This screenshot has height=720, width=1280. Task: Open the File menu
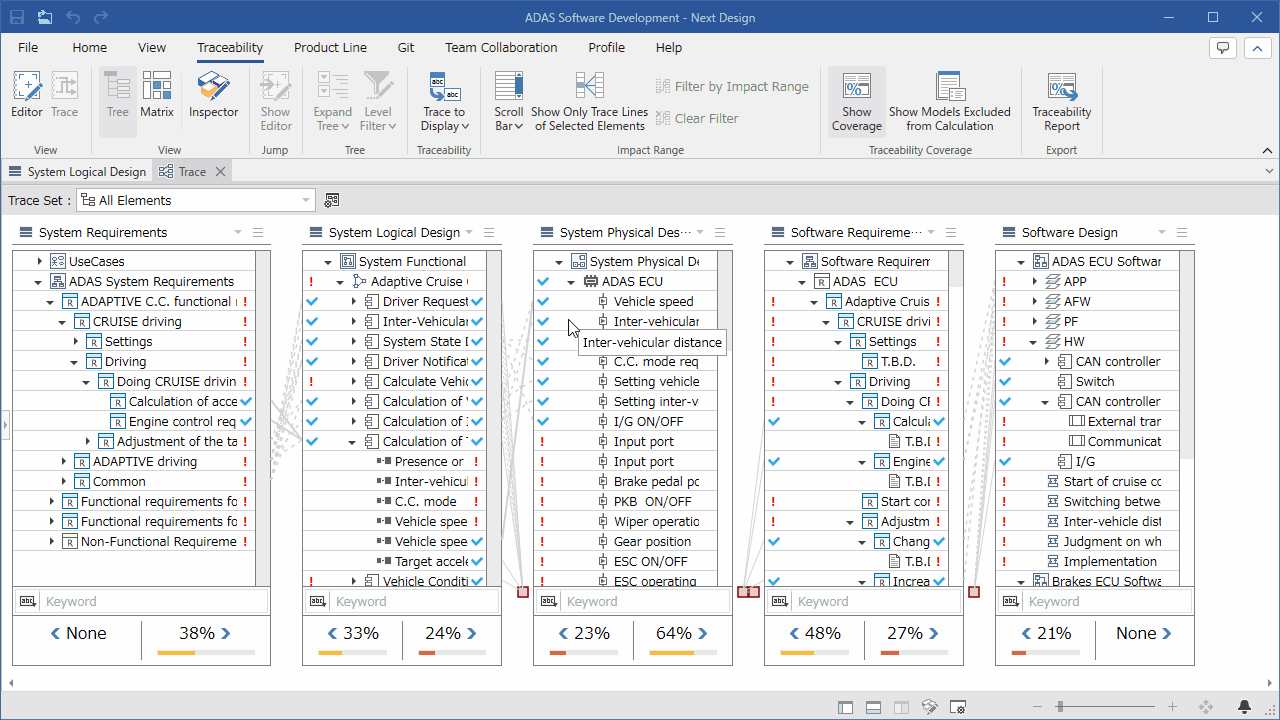[28, 47]
